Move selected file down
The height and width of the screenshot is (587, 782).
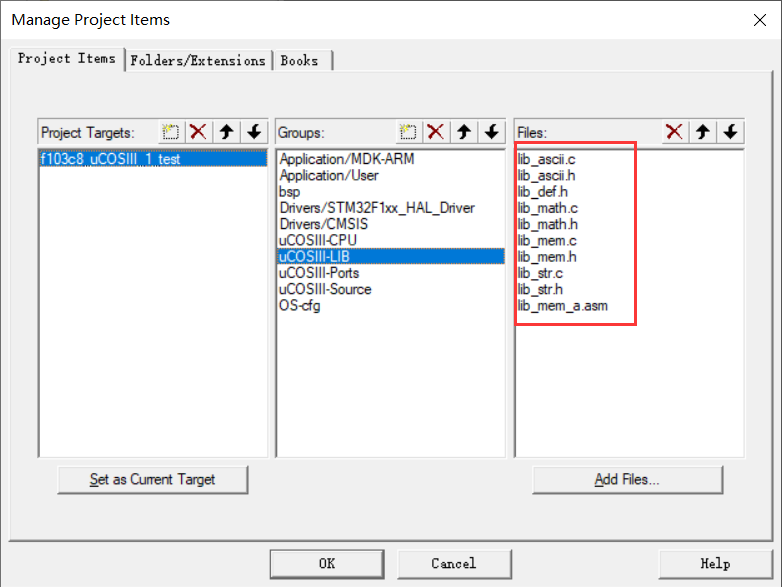click(731, 132)
